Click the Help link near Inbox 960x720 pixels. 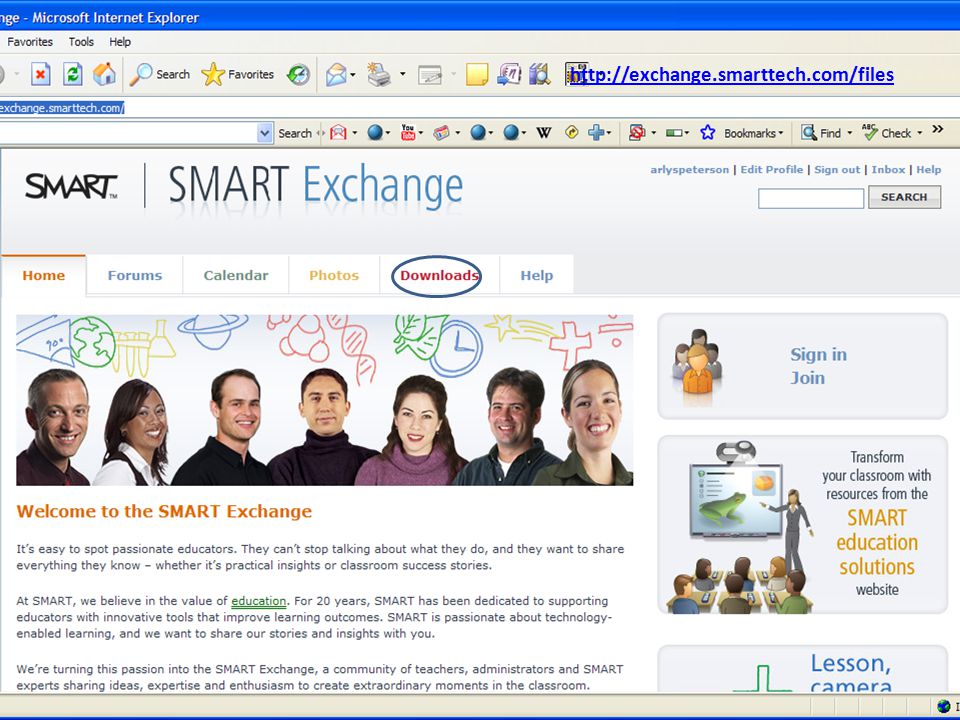tap(928, 170)
